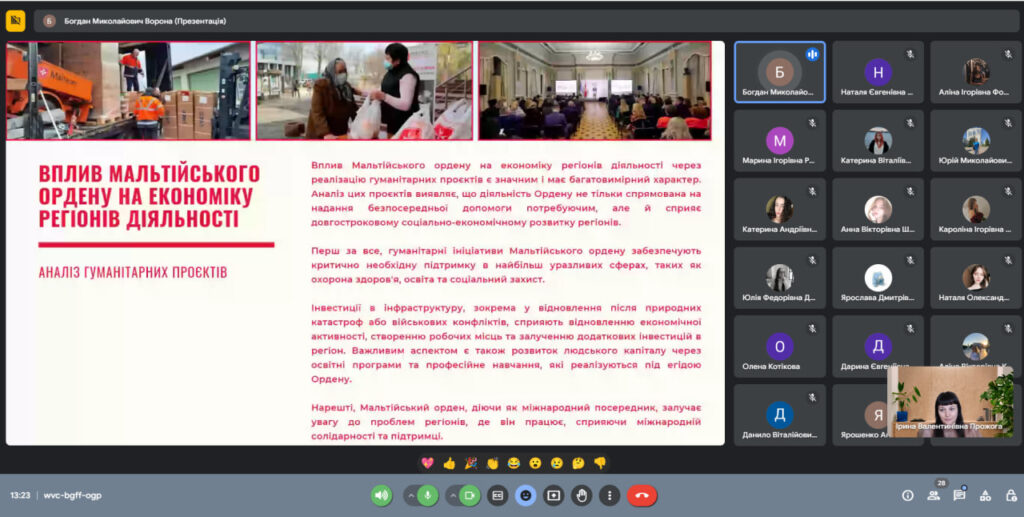Send the heart emoji reaction
This screenshot has width=1024, height=517.
(x=427, y=463)
